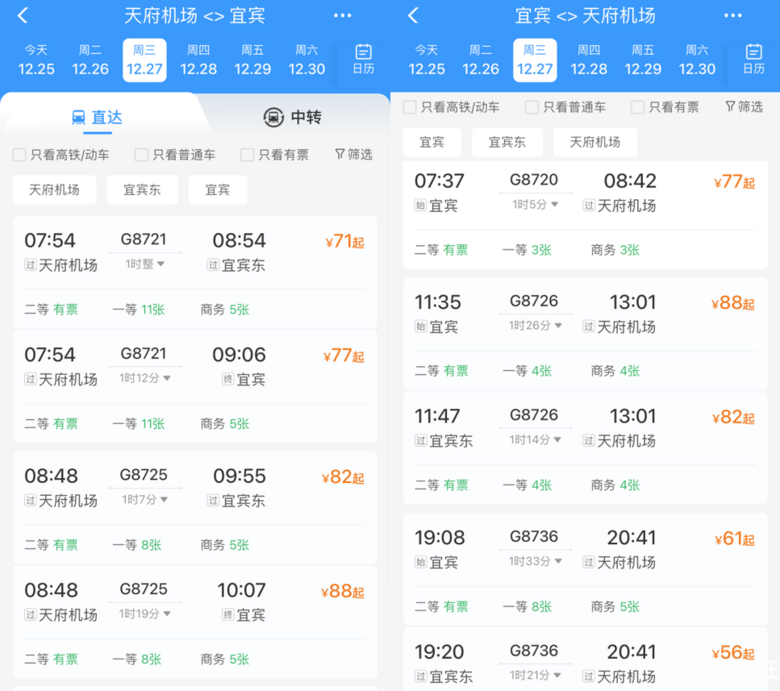780x691 pixels.
Task: Expand stops for G8736 1时21分
Action: tap(535, 675)
